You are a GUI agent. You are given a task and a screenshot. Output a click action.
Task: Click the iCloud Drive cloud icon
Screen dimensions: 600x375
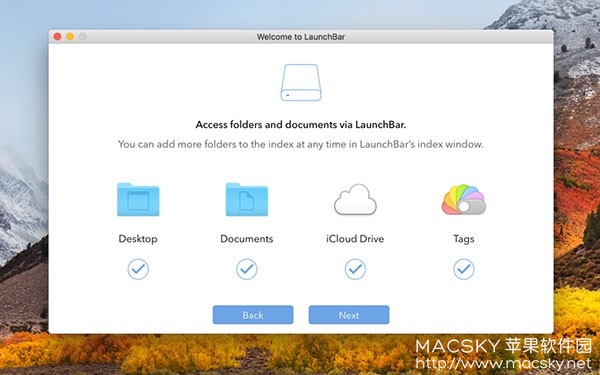pyautogui.click(x=355, y=199)
